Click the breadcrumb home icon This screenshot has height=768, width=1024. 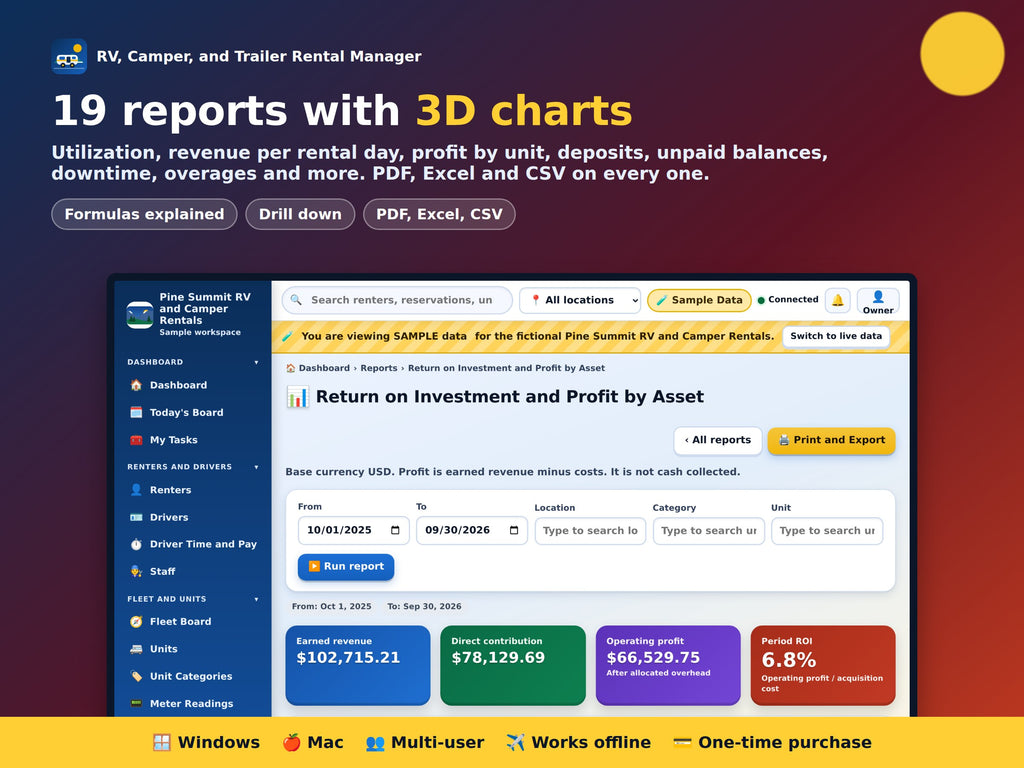pos(291,368)
